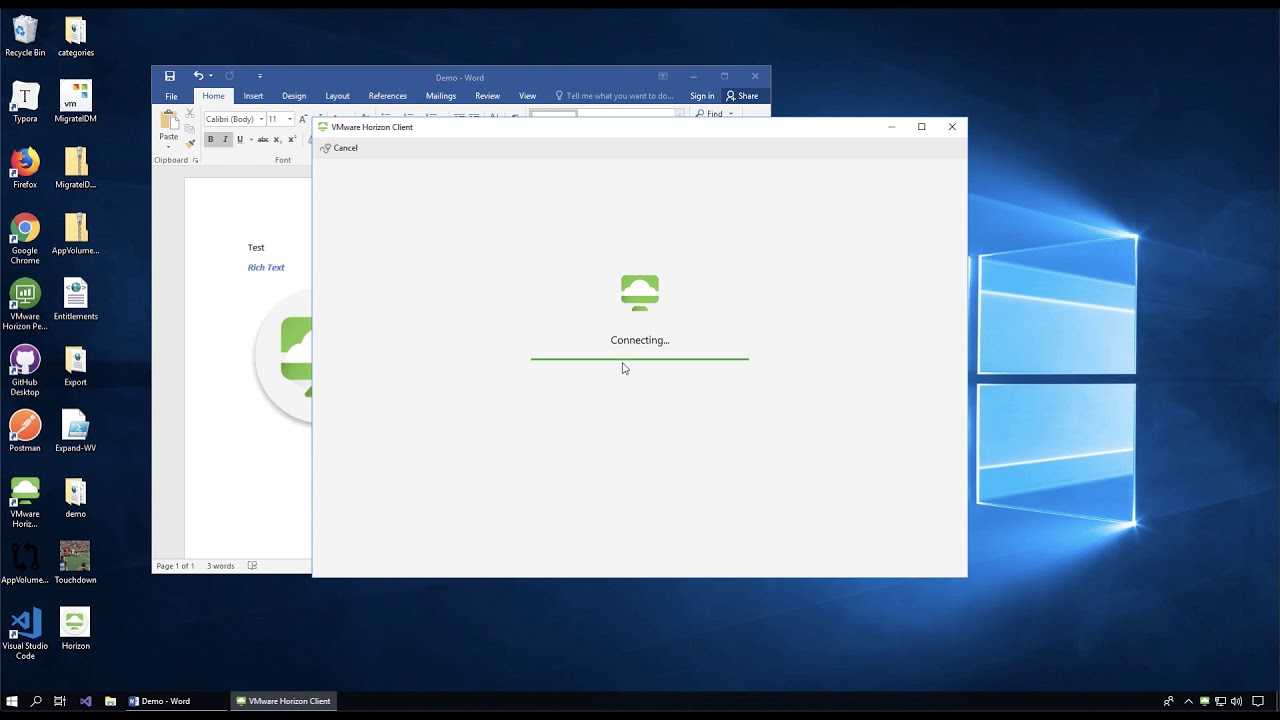Click Sign in in Word
Viewport: 1280px width, 720px height.
702,96
